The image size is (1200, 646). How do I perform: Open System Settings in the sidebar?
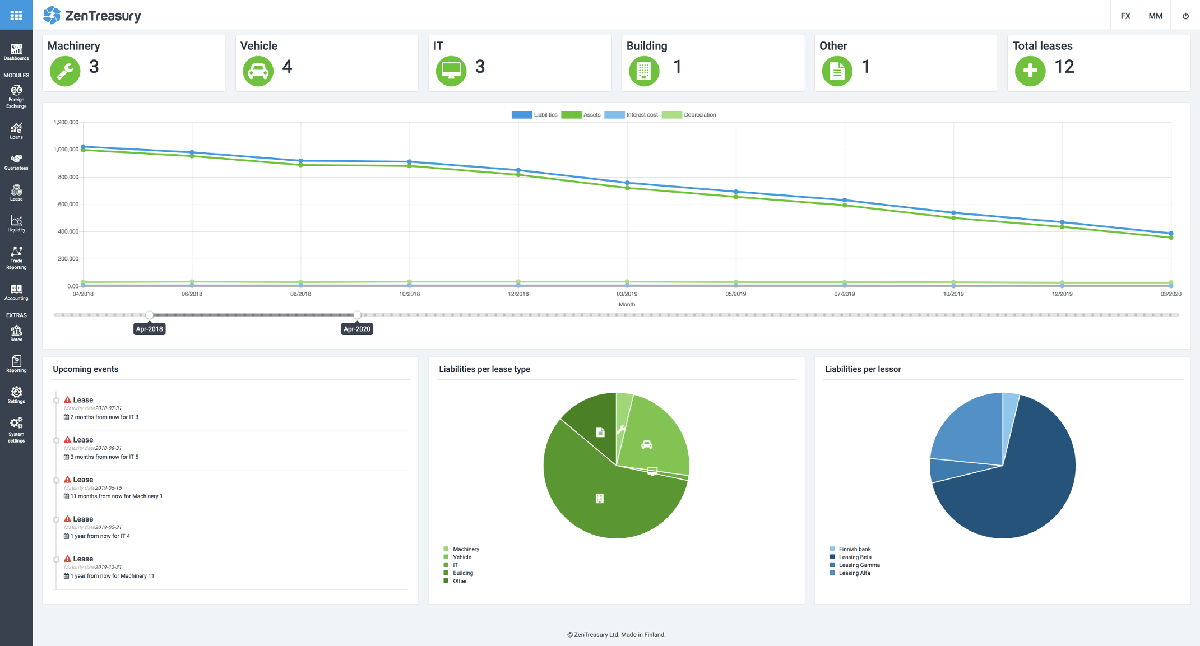[x=16, y=428]
